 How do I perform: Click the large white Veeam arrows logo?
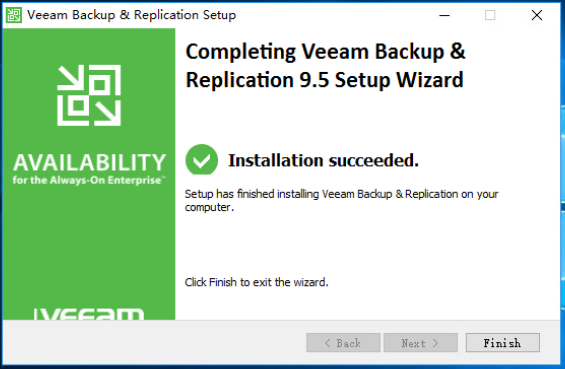click(89, 95)
